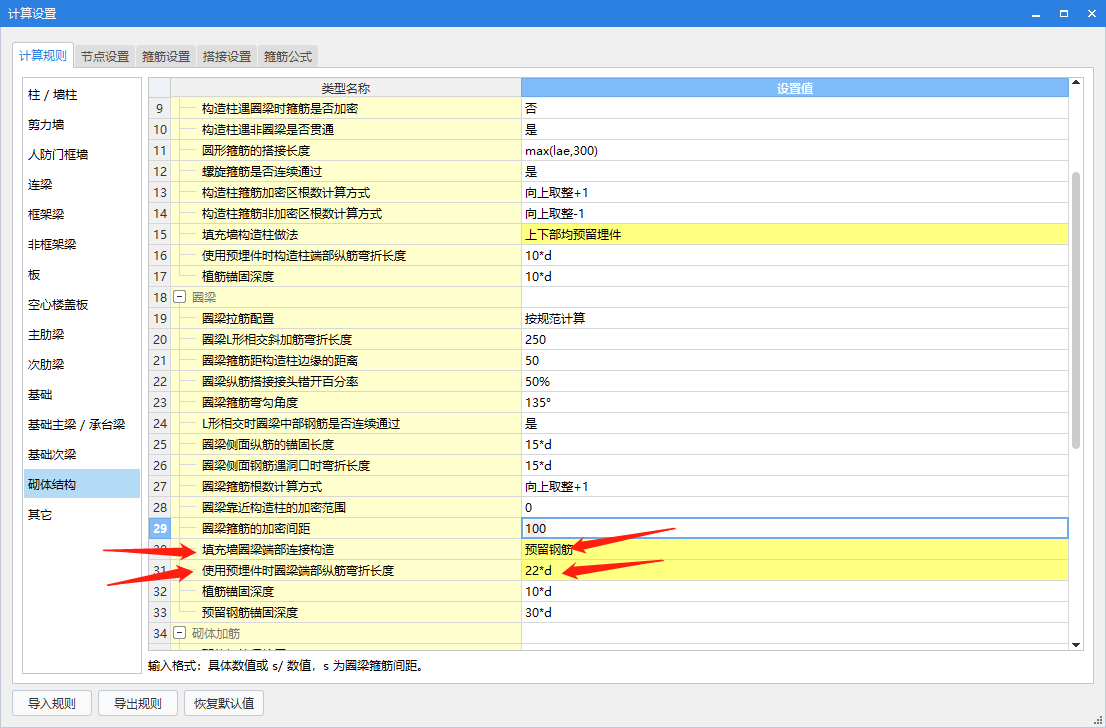Open 基础主梁 / 承台梁 category
This screenshot has height=728, width=1106.
pyautogui.click(x=82, y=424)
